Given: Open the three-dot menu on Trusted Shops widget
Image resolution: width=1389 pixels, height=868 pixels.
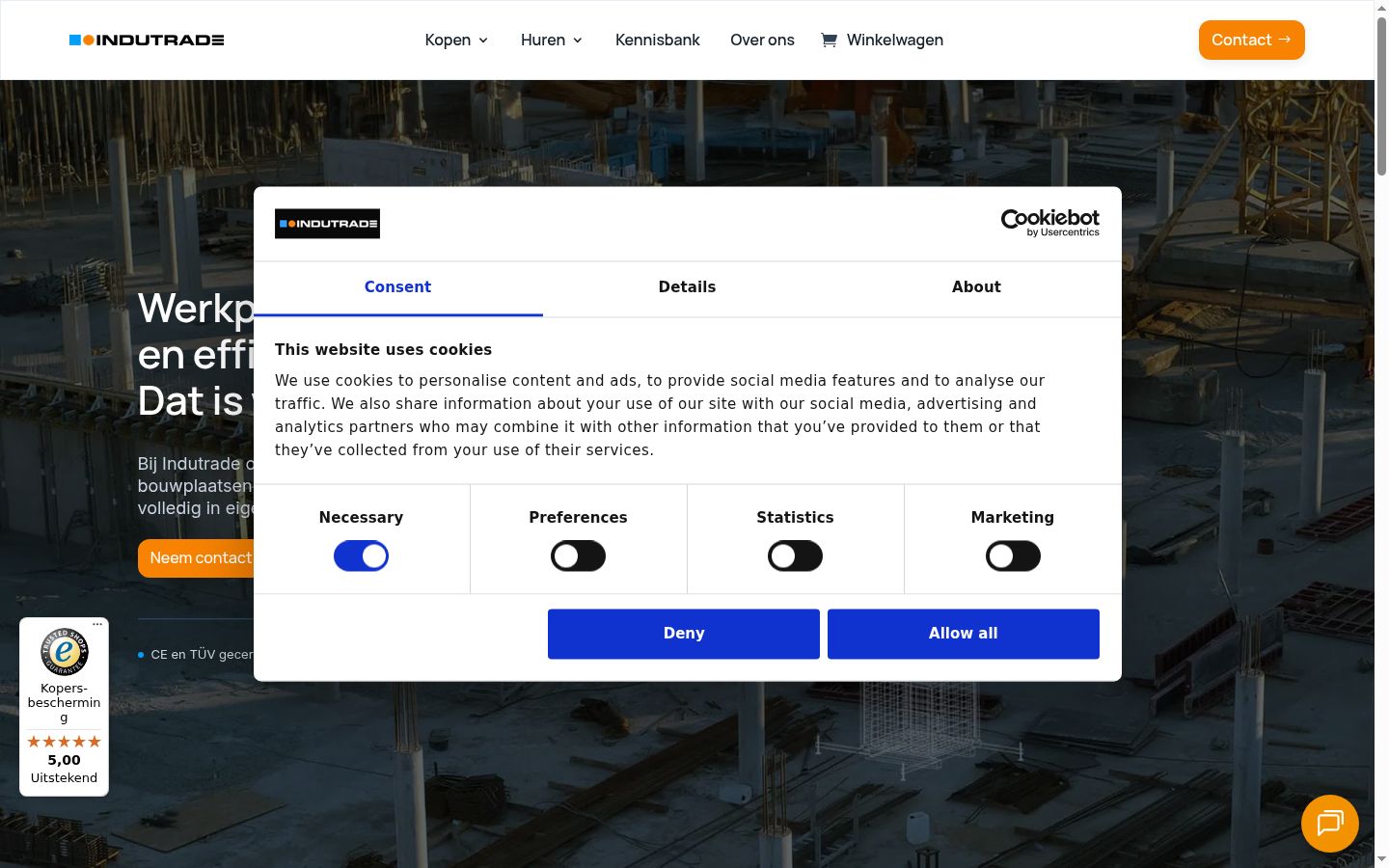Looking at the screenshot, I should [97, 624].
